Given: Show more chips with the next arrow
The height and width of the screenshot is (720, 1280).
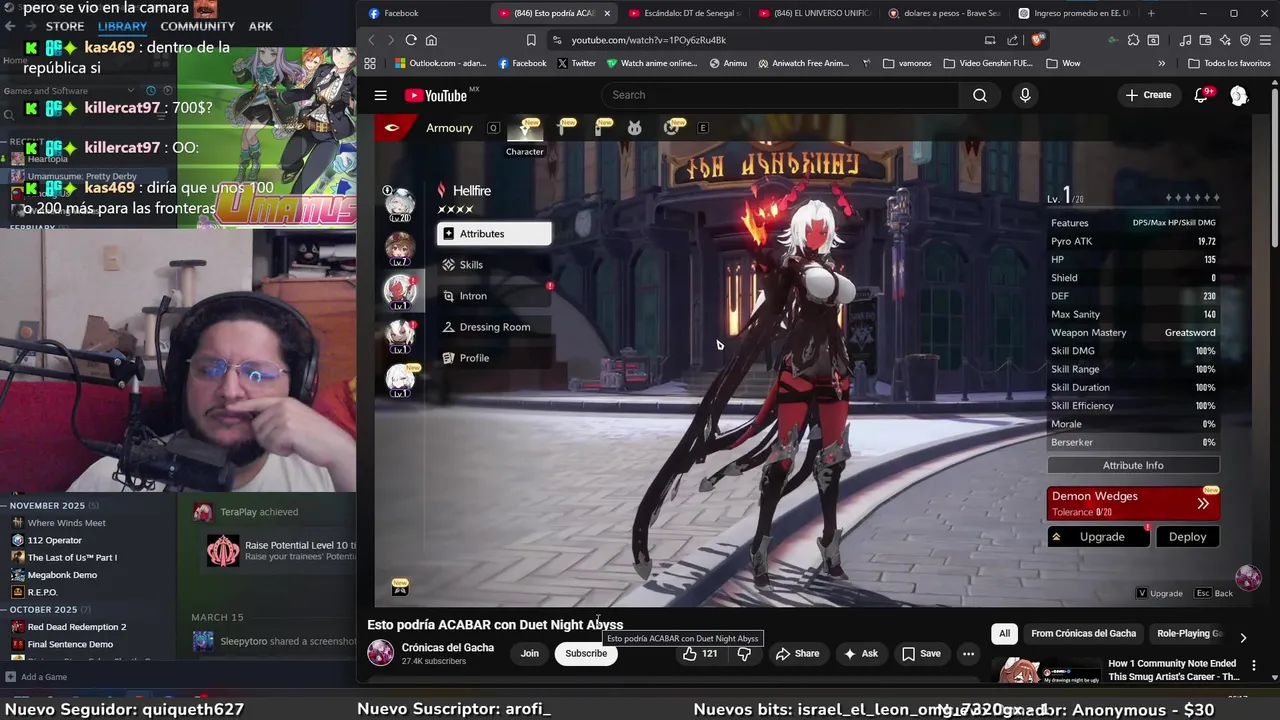Looking at the screenshot, I should tap(1242, 637).
